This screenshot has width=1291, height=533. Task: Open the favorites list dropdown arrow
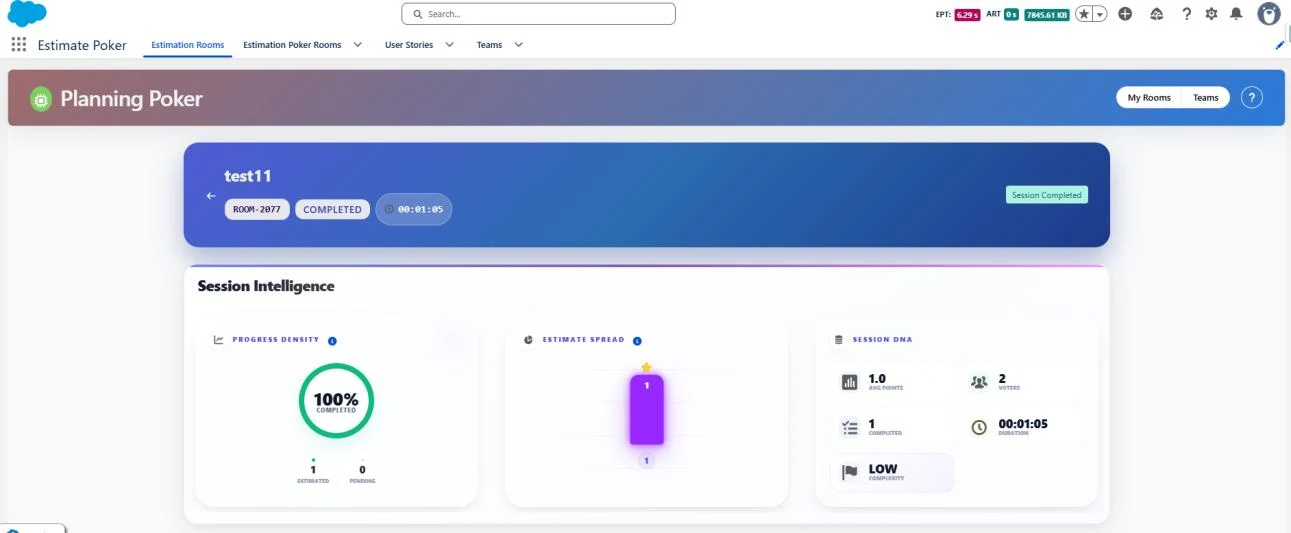click(1100, 14)
